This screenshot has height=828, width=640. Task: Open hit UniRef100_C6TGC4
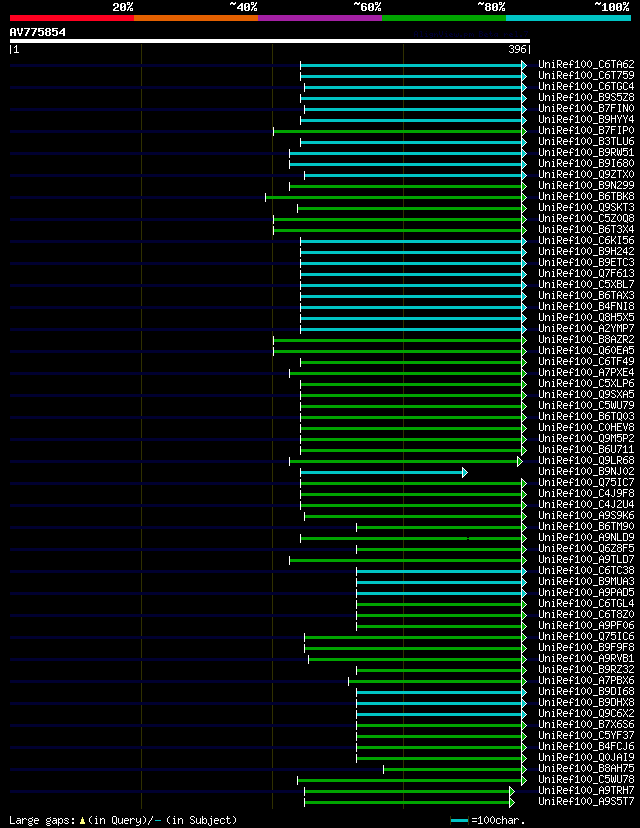pyautogui.click(x=586, y=87)
